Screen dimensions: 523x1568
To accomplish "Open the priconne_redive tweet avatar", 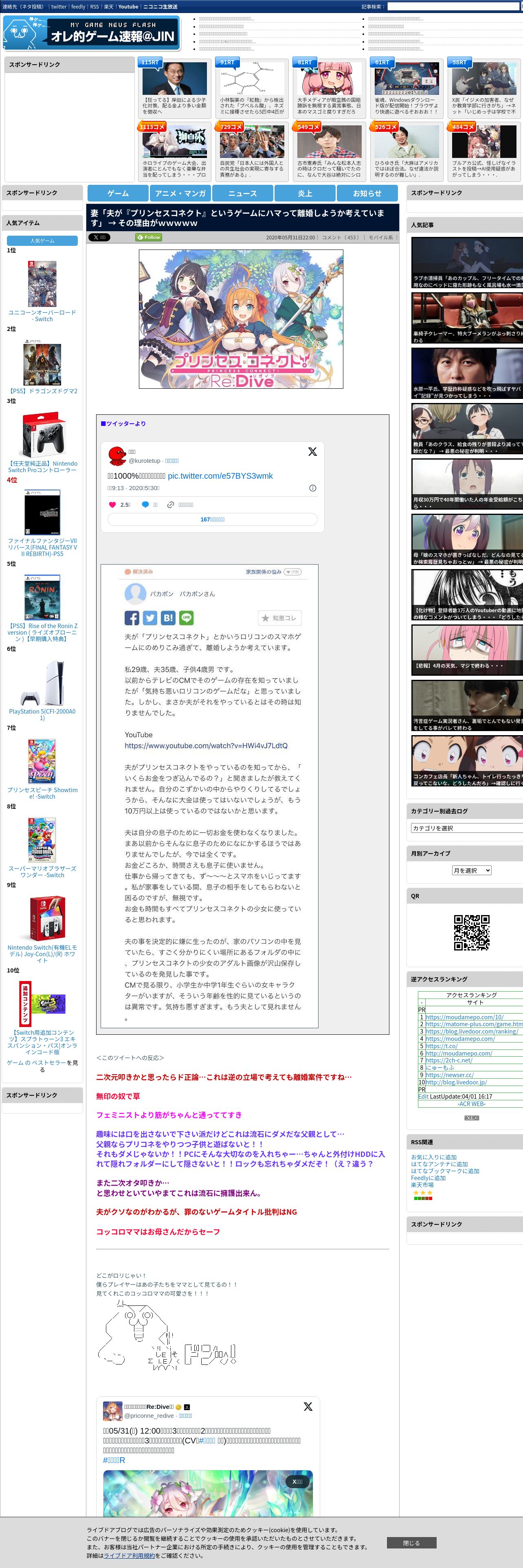I will (113, 1411).
